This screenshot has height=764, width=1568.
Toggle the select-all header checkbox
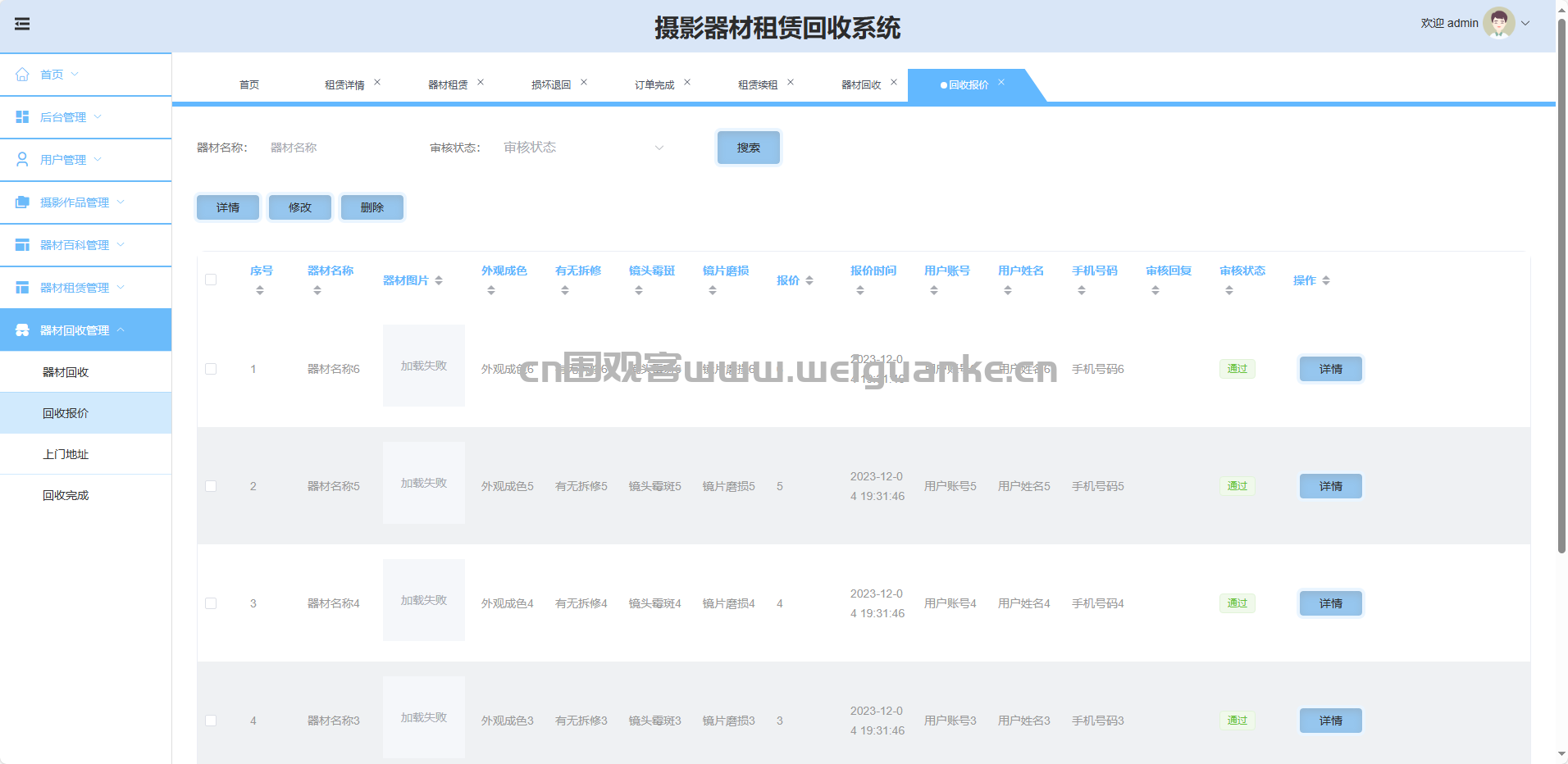click(x=211, y=280)
